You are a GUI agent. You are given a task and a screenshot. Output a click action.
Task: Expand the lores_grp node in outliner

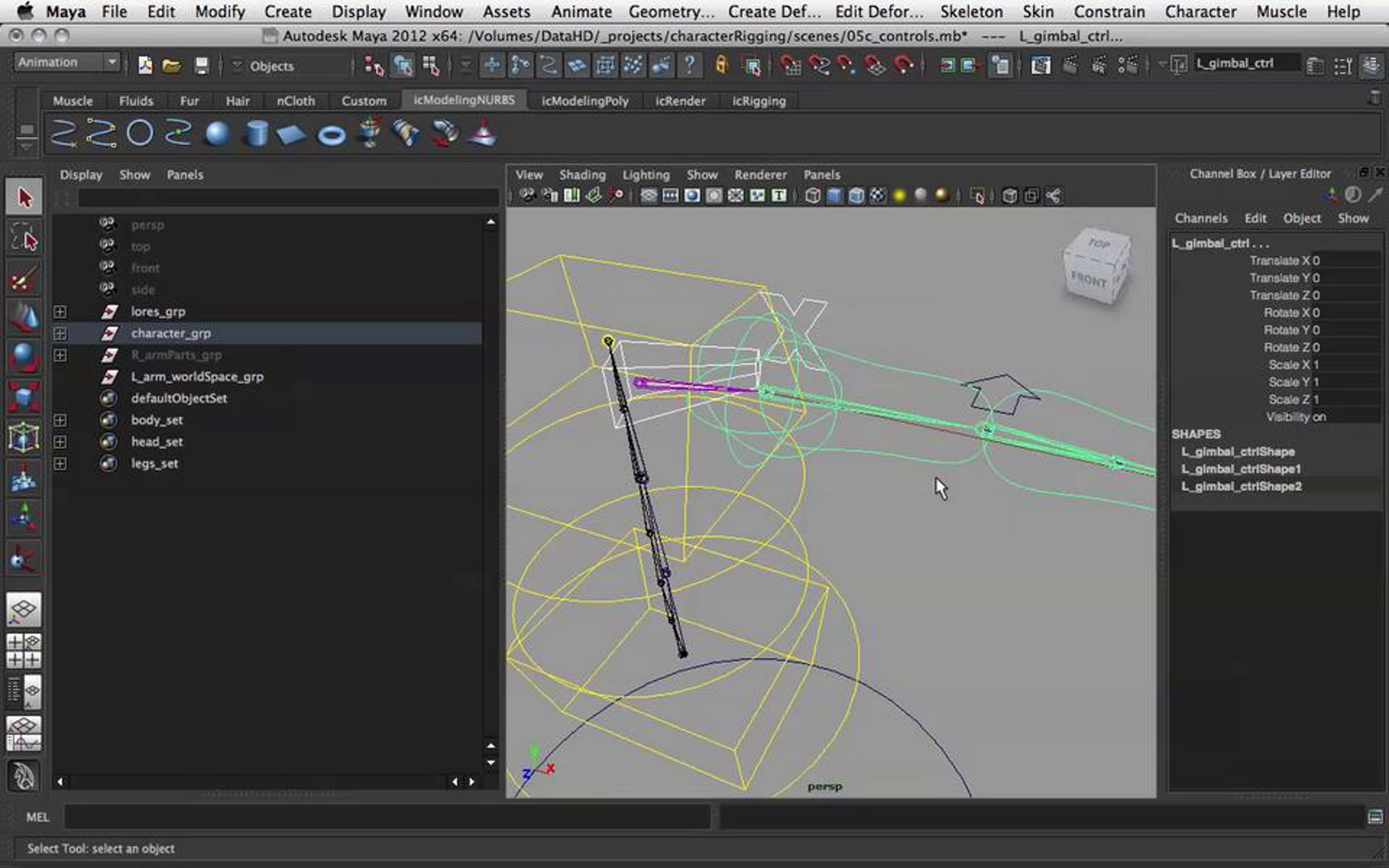60,312
